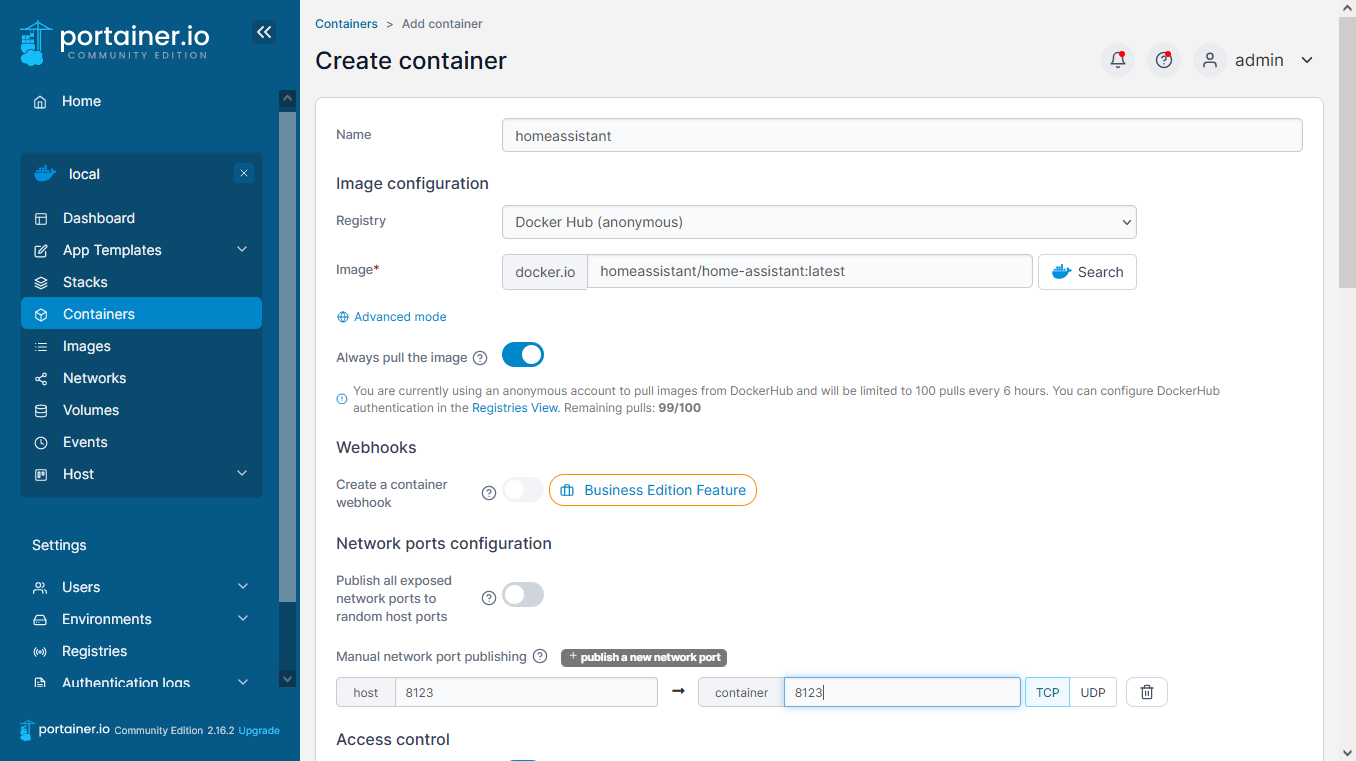Open notifications bell icon
1356x761 pixels.
[1118, 60]
